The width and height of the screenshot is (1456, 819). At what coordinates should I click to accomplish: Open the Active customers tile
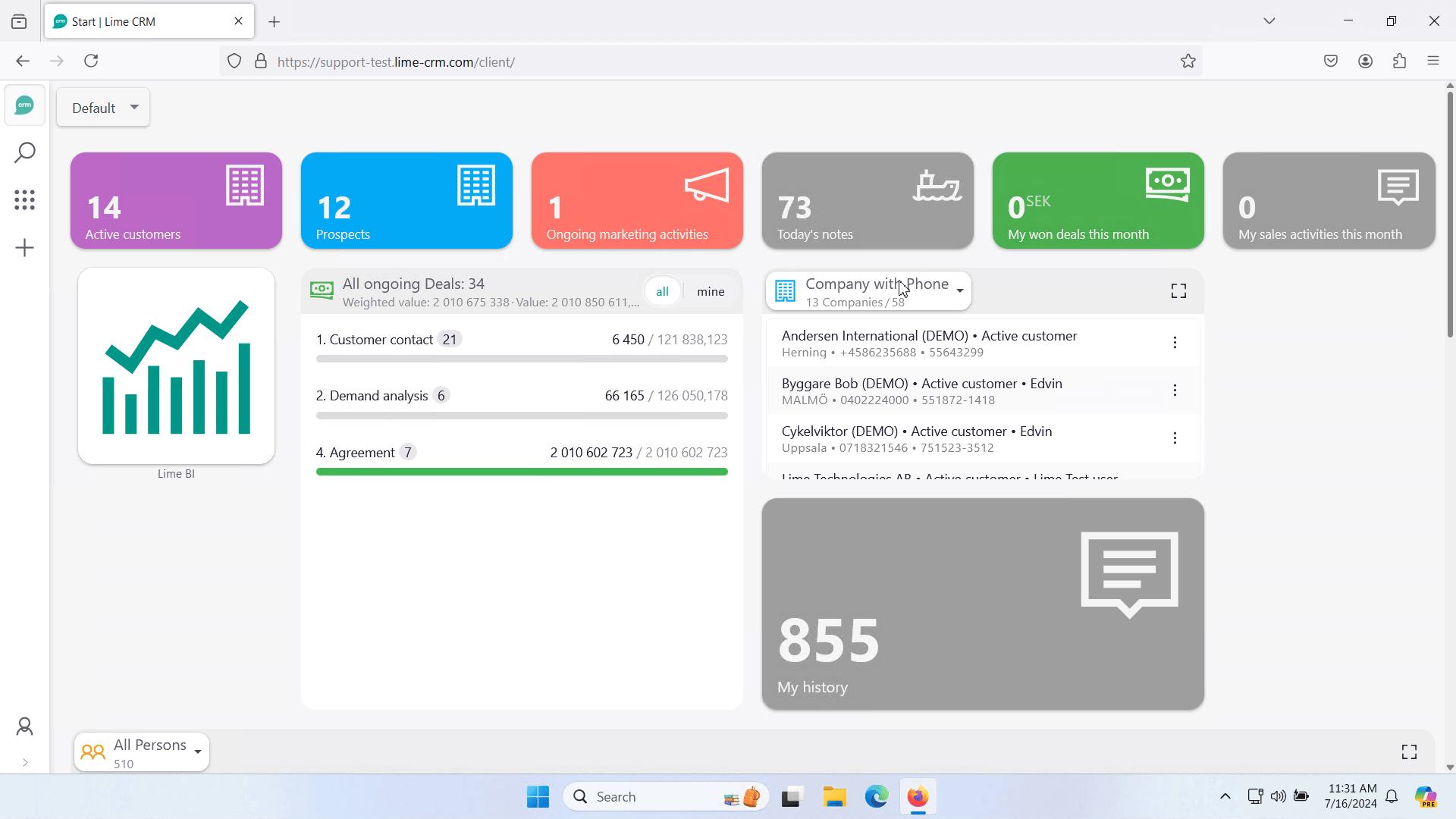[176, 200]
